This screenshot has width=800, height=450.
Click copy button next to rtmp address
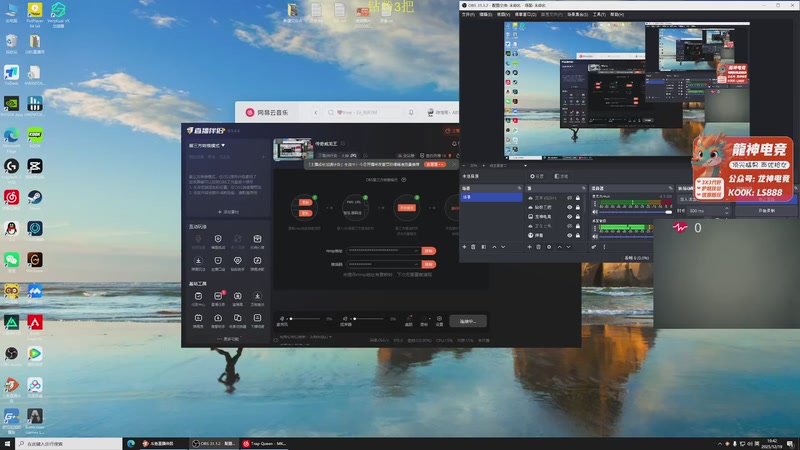click(429, 251)
